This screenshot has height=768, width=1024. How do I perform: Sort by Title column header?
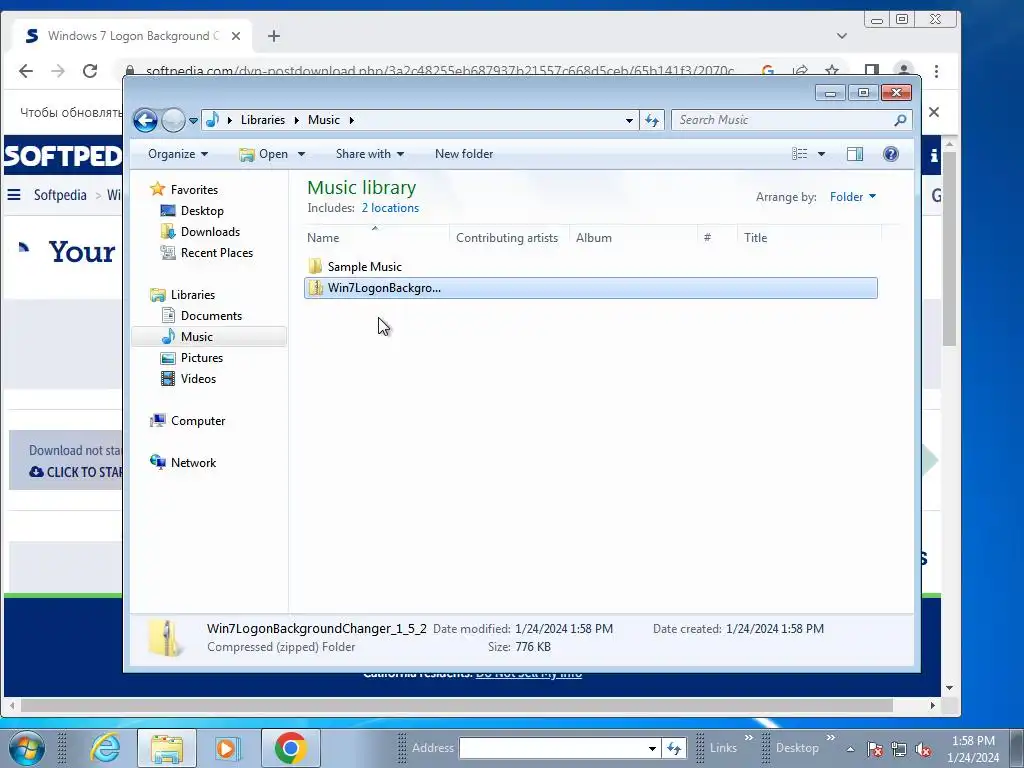pyautogui.click(x=810, y=238)
